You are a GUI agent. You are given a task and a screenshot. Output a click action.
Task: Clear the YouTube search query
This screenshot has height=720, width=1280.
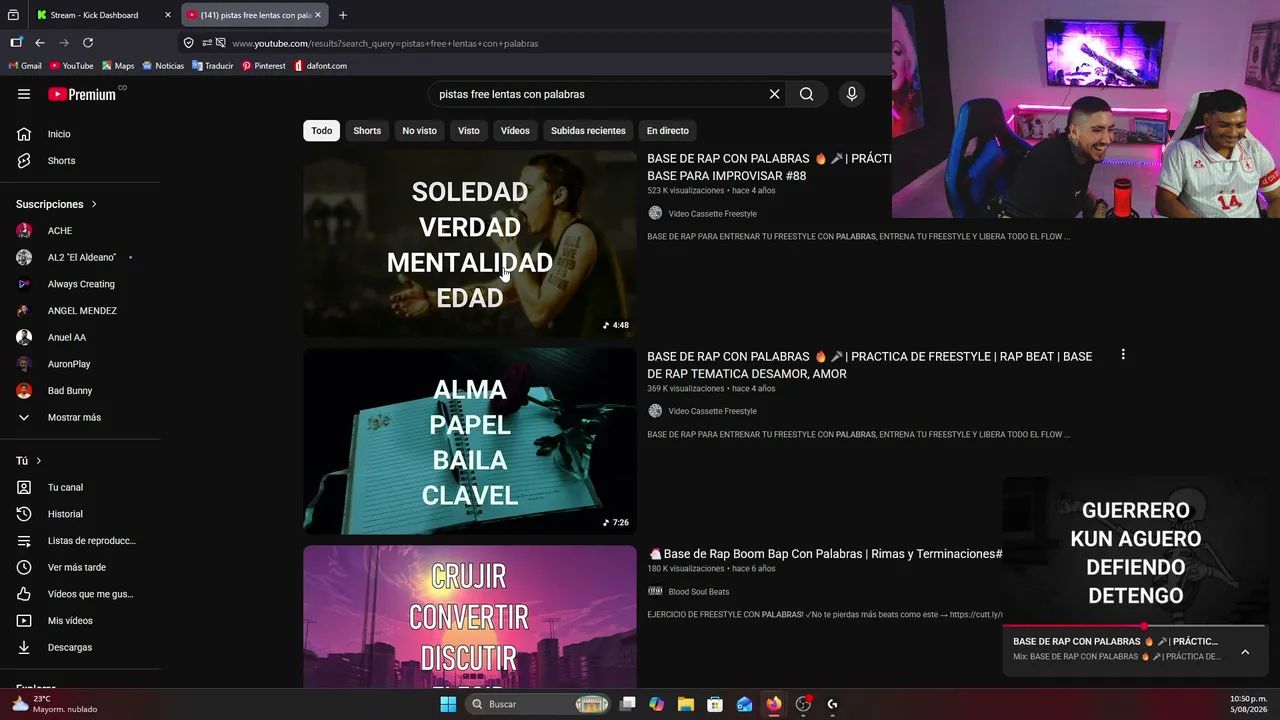coord(774,94)
